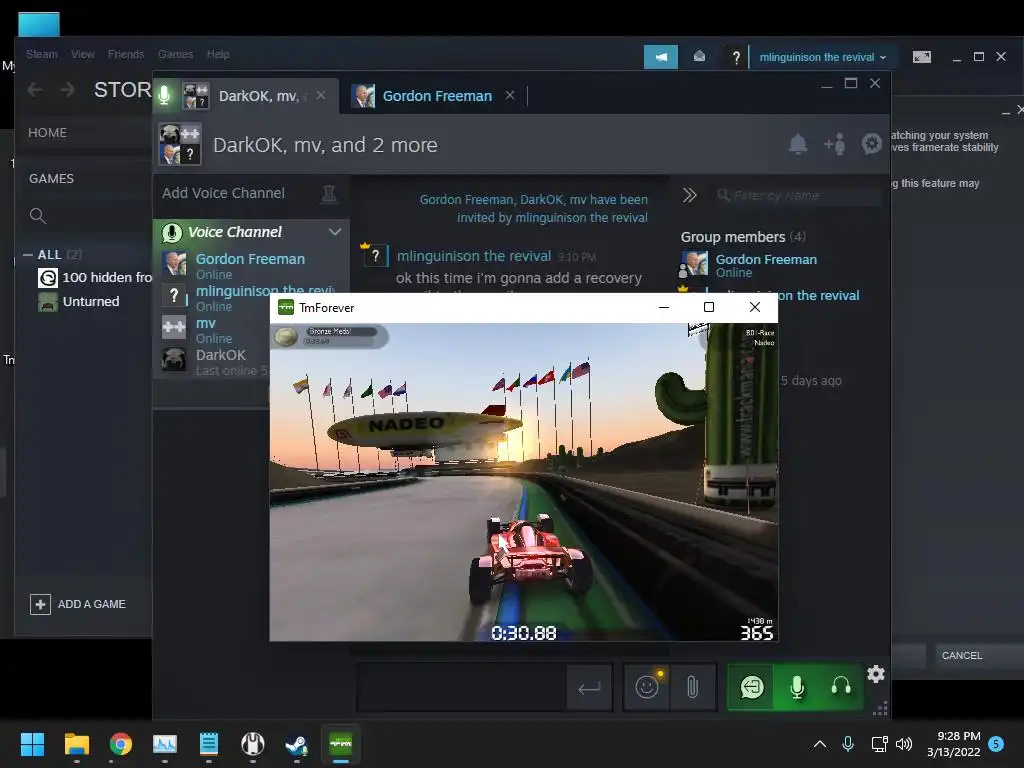Open the emoticon picker smiley icon
This screenshot has width=1024, height=768.
(x=647, y=687)
